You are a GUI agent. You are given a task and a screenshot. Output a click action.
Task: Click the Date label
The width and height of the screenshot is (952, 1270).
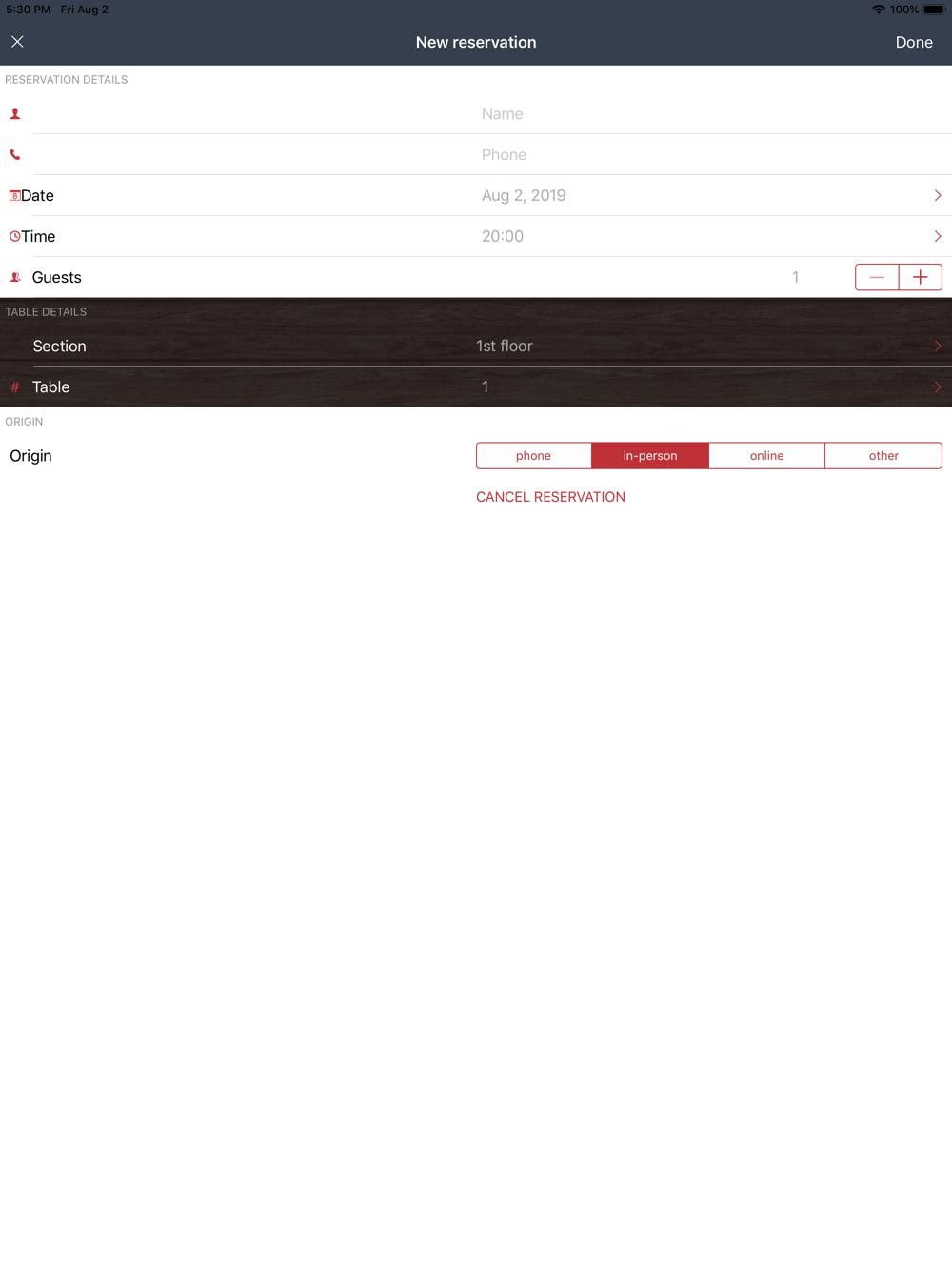37,195
